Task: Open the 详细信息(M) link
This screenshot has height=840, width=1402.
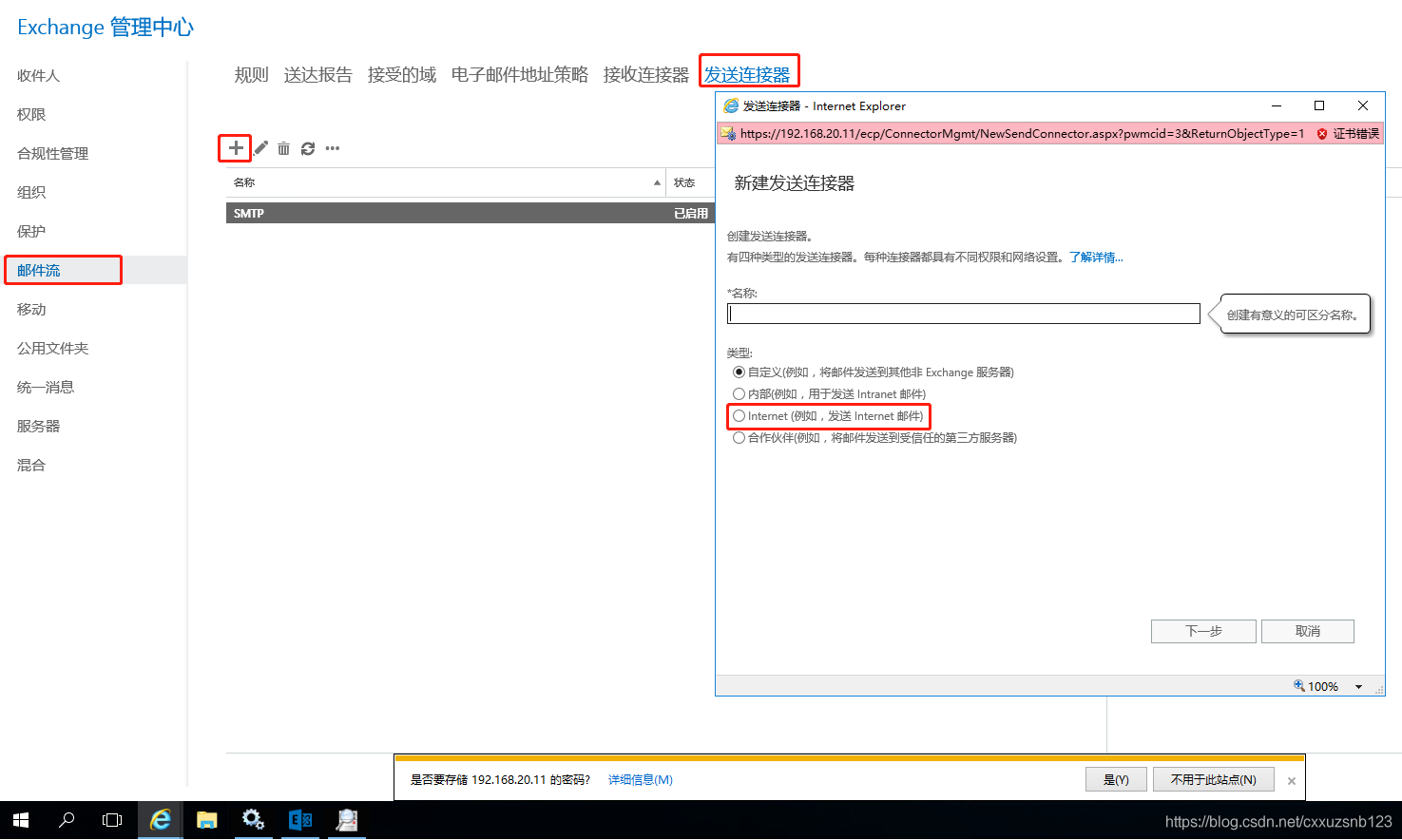Action: pos(641,780)
